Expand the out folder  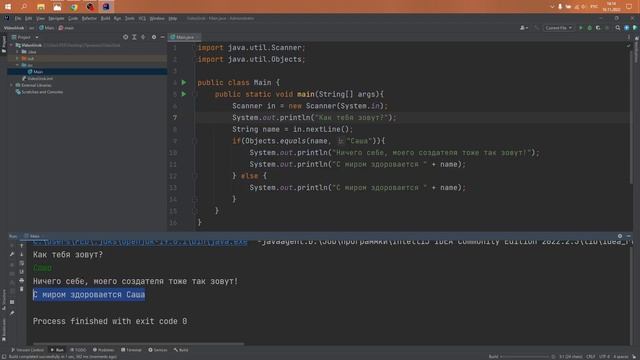click(x=17, y=58)
